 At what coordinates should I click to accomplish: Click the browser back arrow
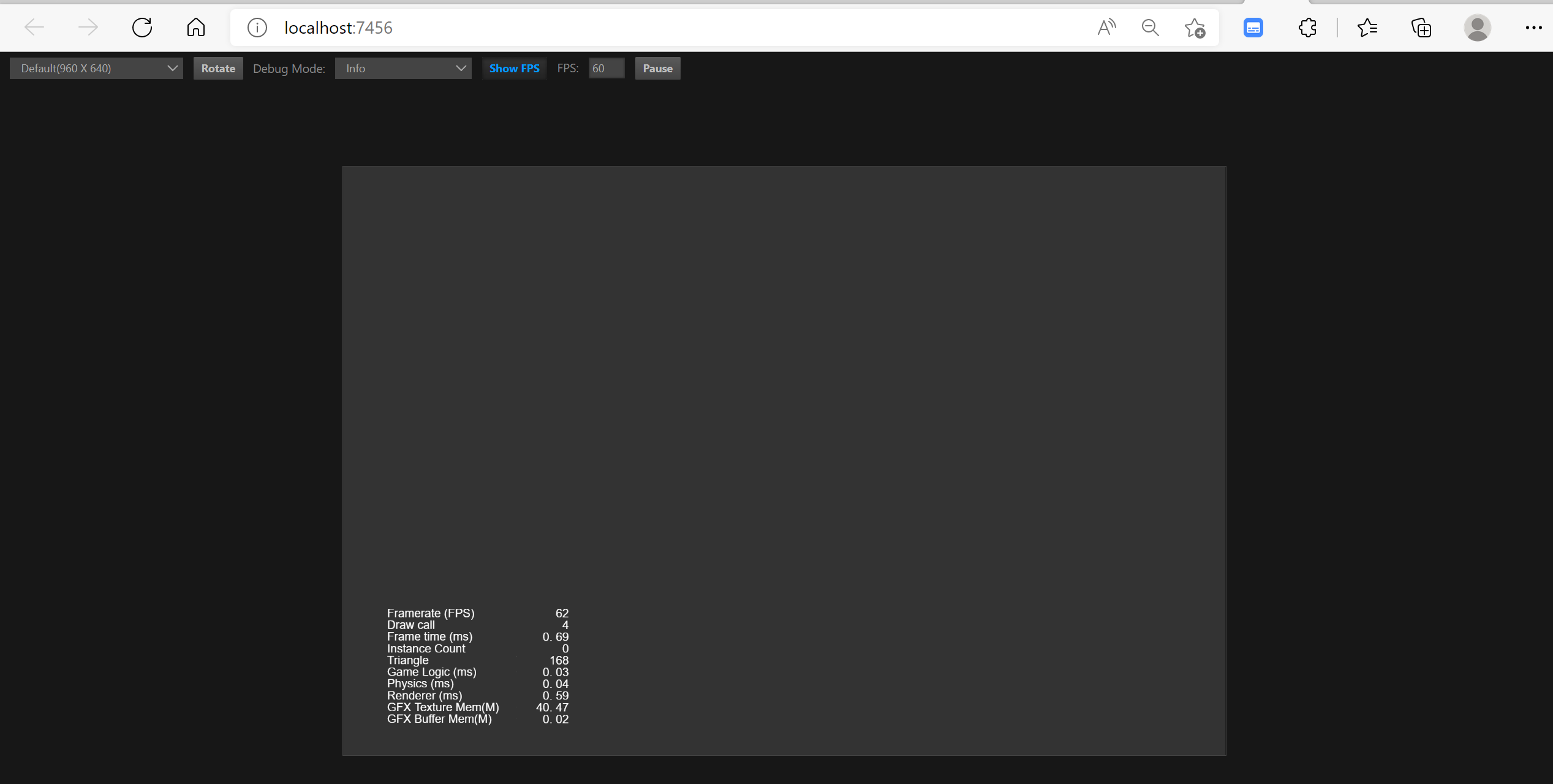[x=34, y=28]
